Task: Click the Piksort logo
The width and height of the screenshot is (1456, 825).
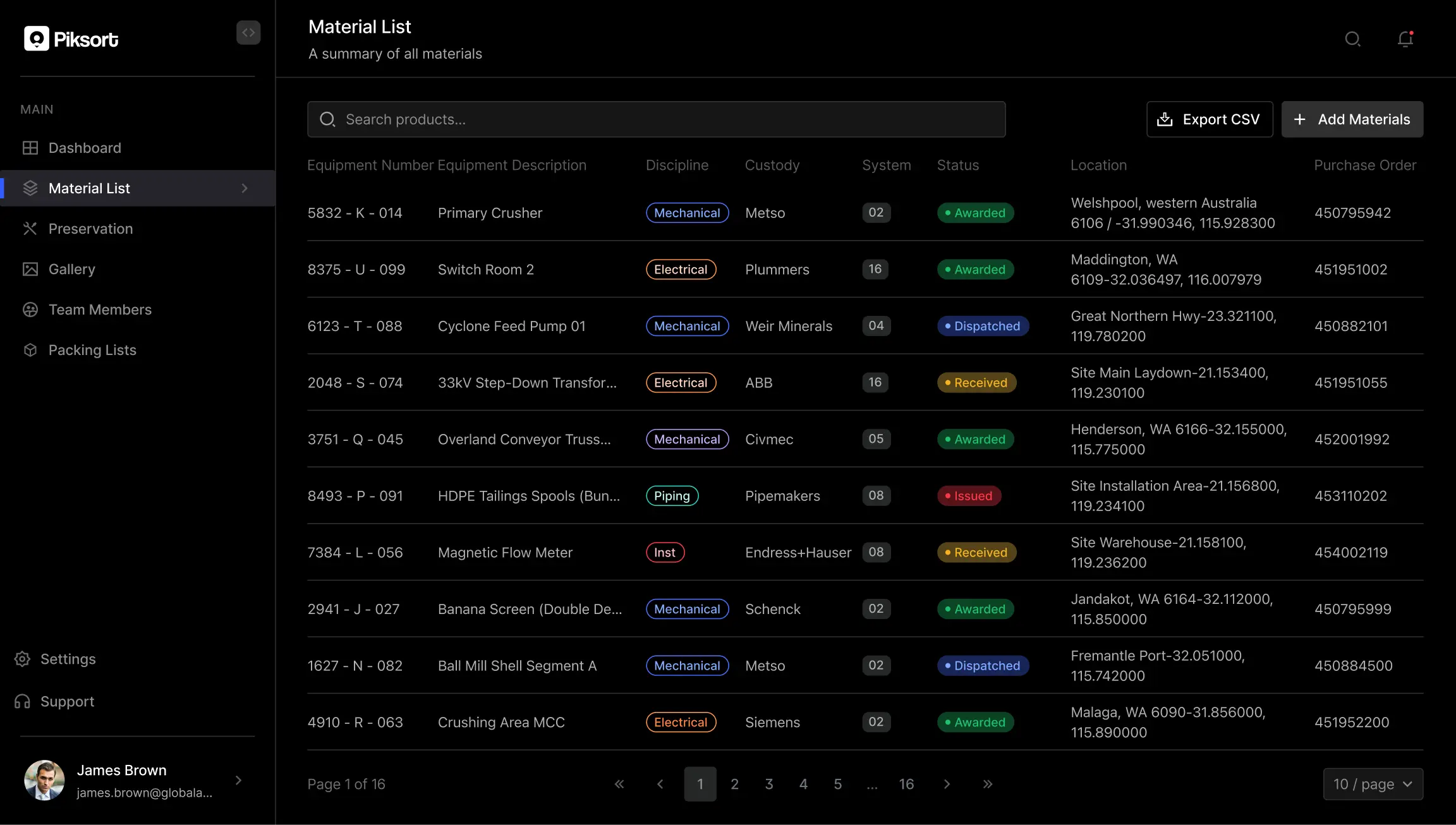Action: (70, 38)
